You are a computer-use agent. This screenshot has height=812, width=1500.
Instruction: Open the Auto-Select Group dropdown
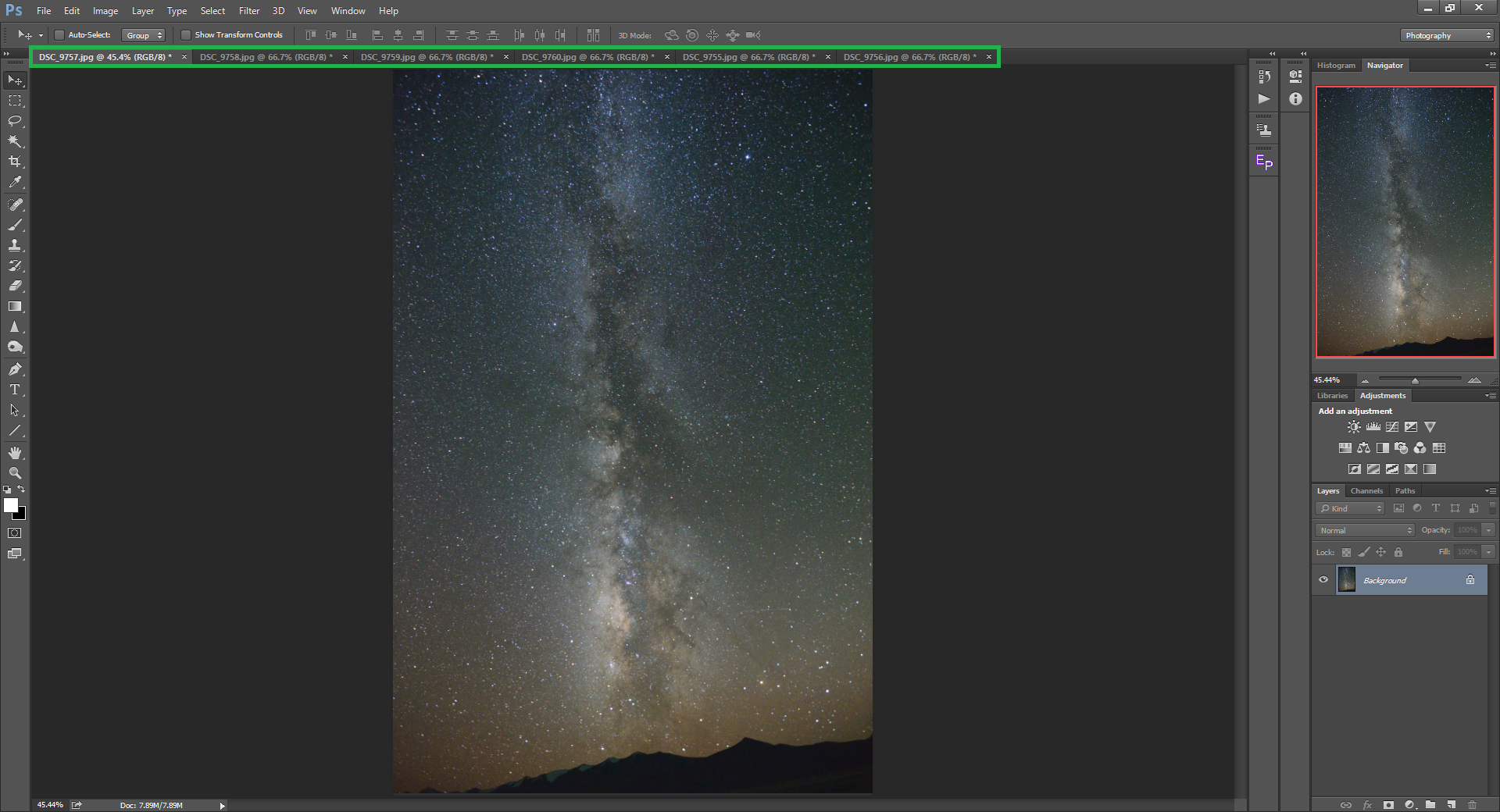[x=143, y=35]
